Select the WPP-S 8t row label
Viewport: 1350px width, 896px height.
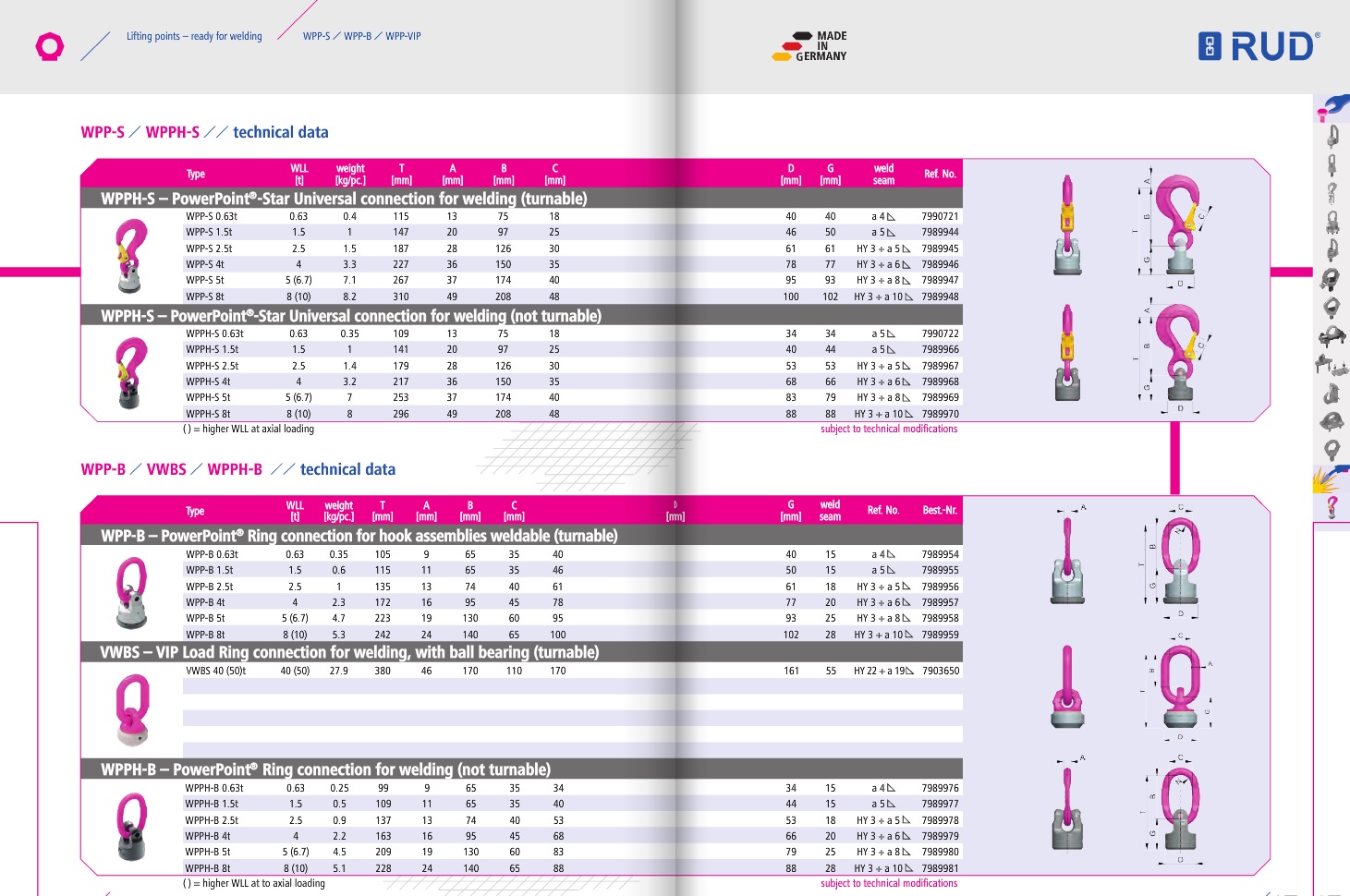205,297
